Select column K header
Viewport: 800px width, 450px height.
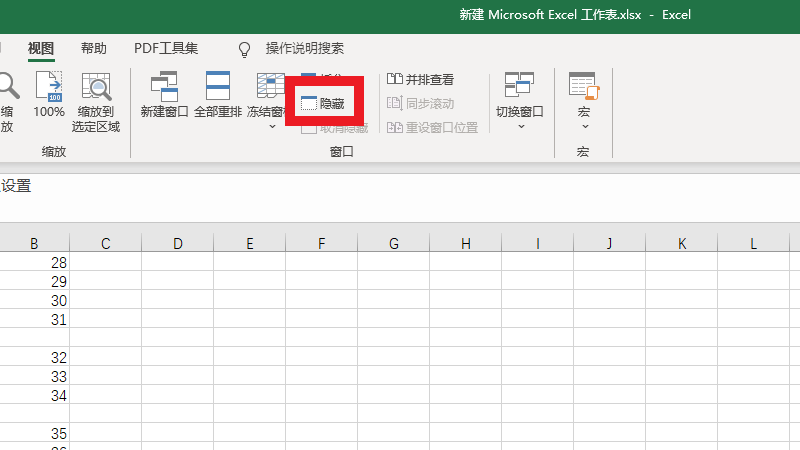pos(681,244)
